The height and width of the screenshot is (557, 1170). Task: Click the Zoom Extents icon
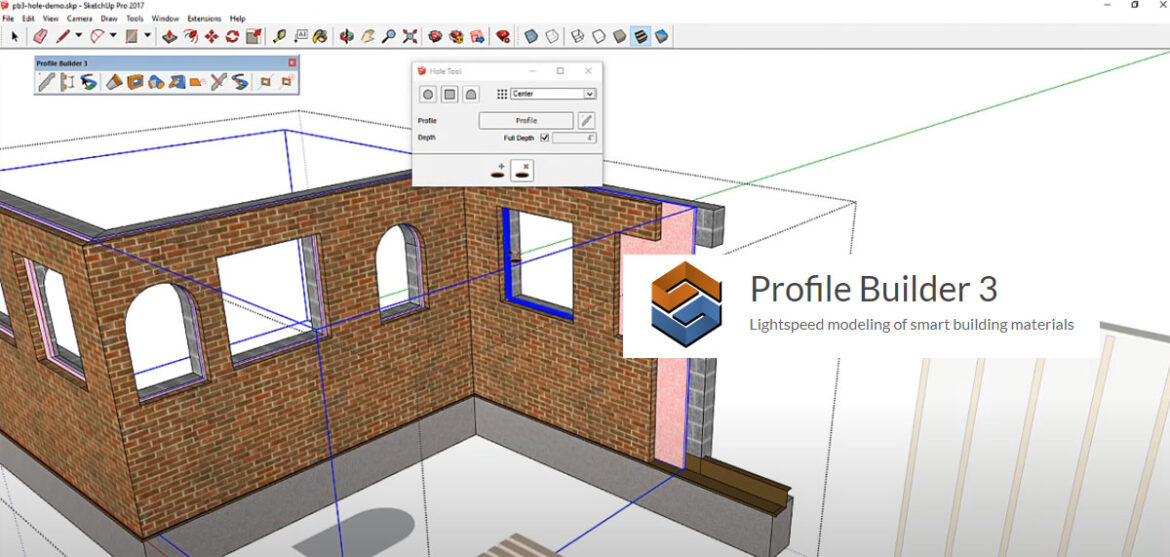pyautogui.click(x=410, y=36)
